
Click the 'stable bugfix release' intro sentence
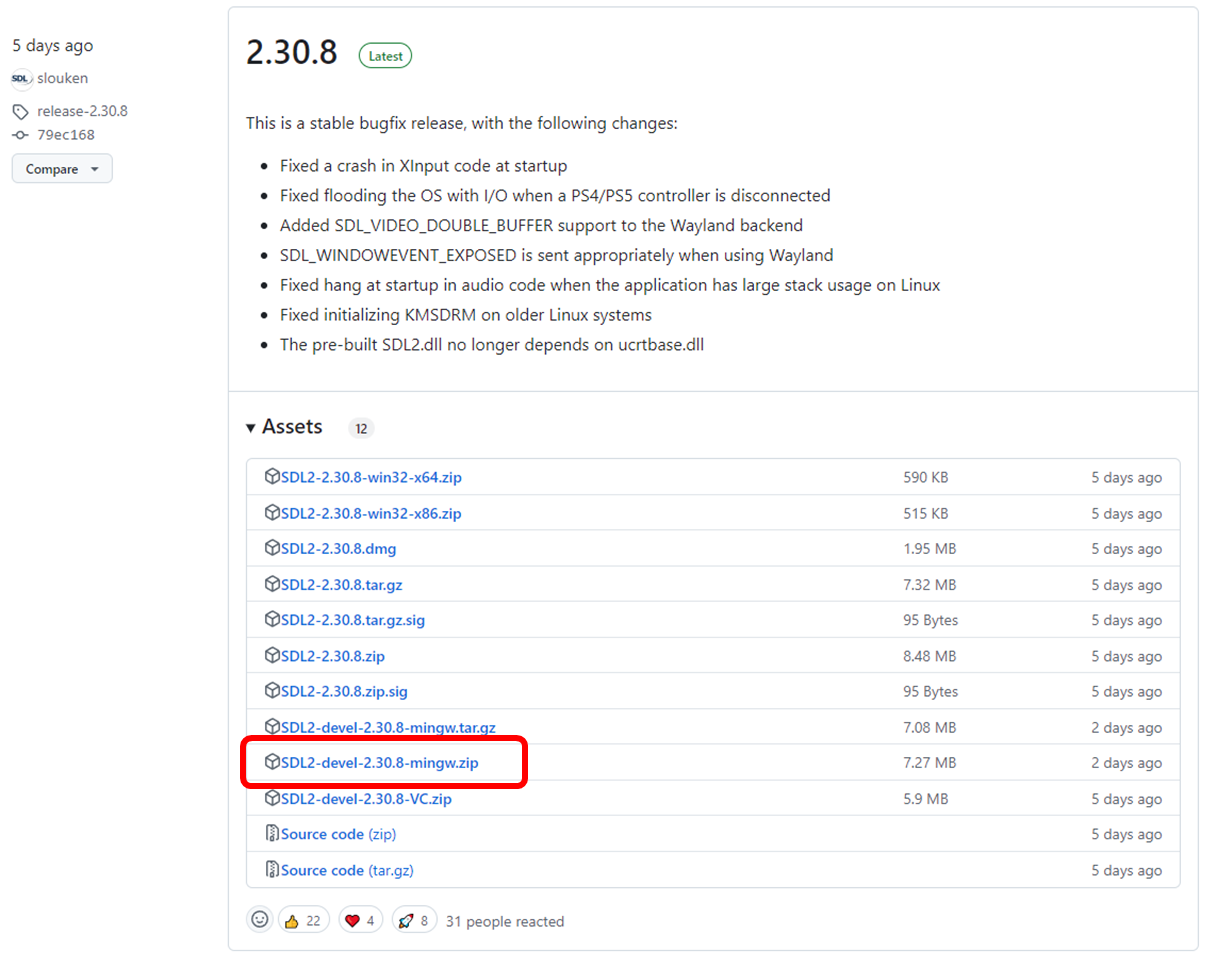click(x=462, y=124)
